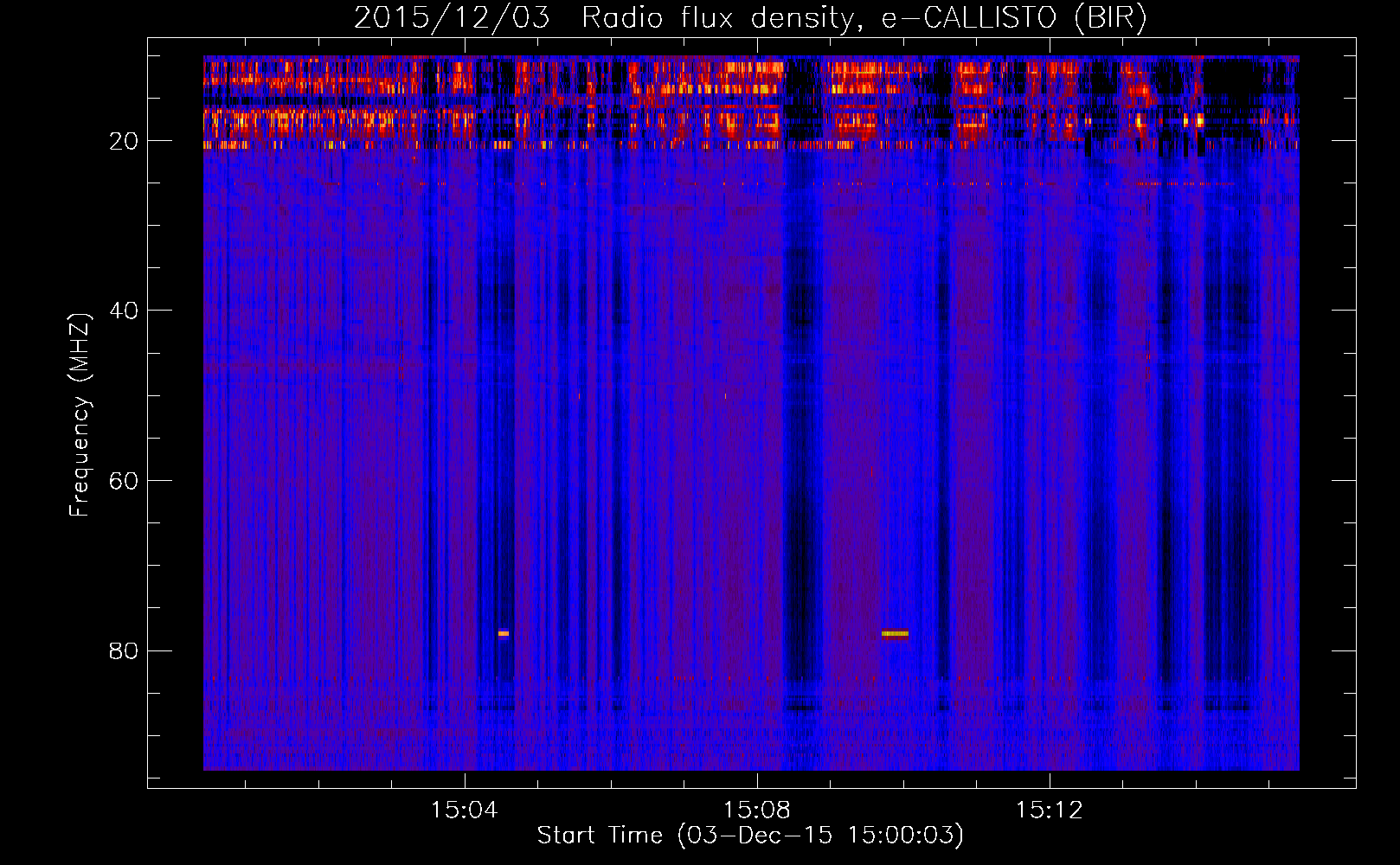Click the "Frequency (MHZ)" y-axis label
The image size is (1400, 865).
click(x=79, y=415)
